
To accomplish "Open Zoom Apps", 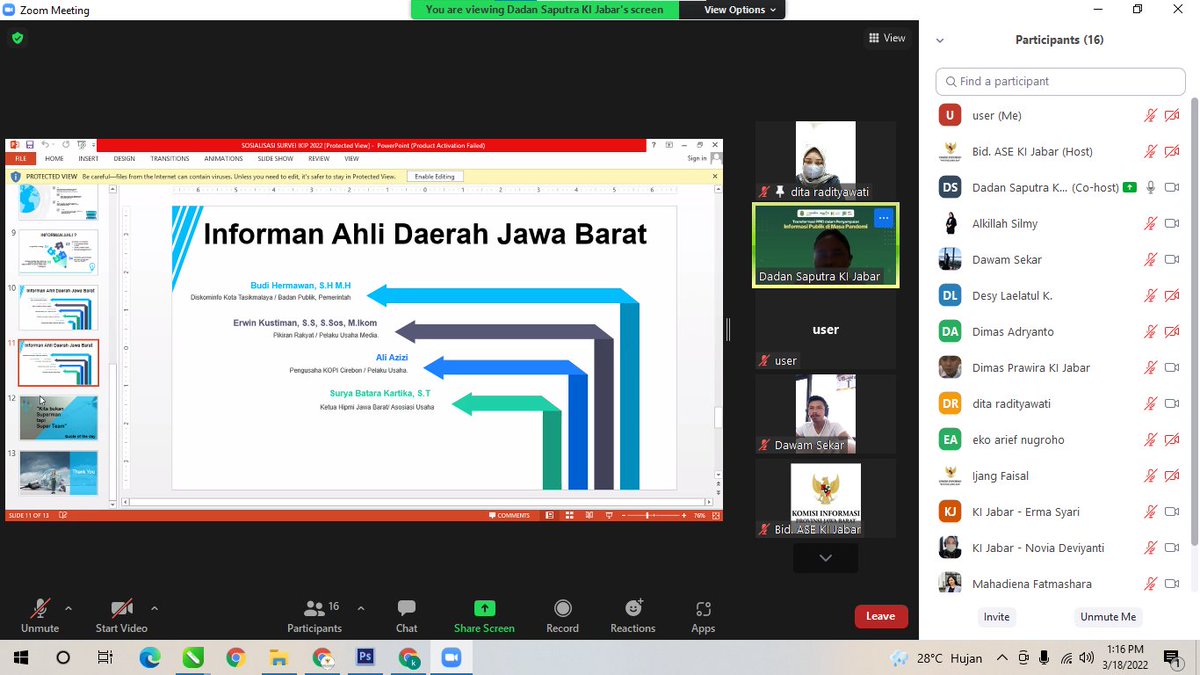I will (703, 615).
